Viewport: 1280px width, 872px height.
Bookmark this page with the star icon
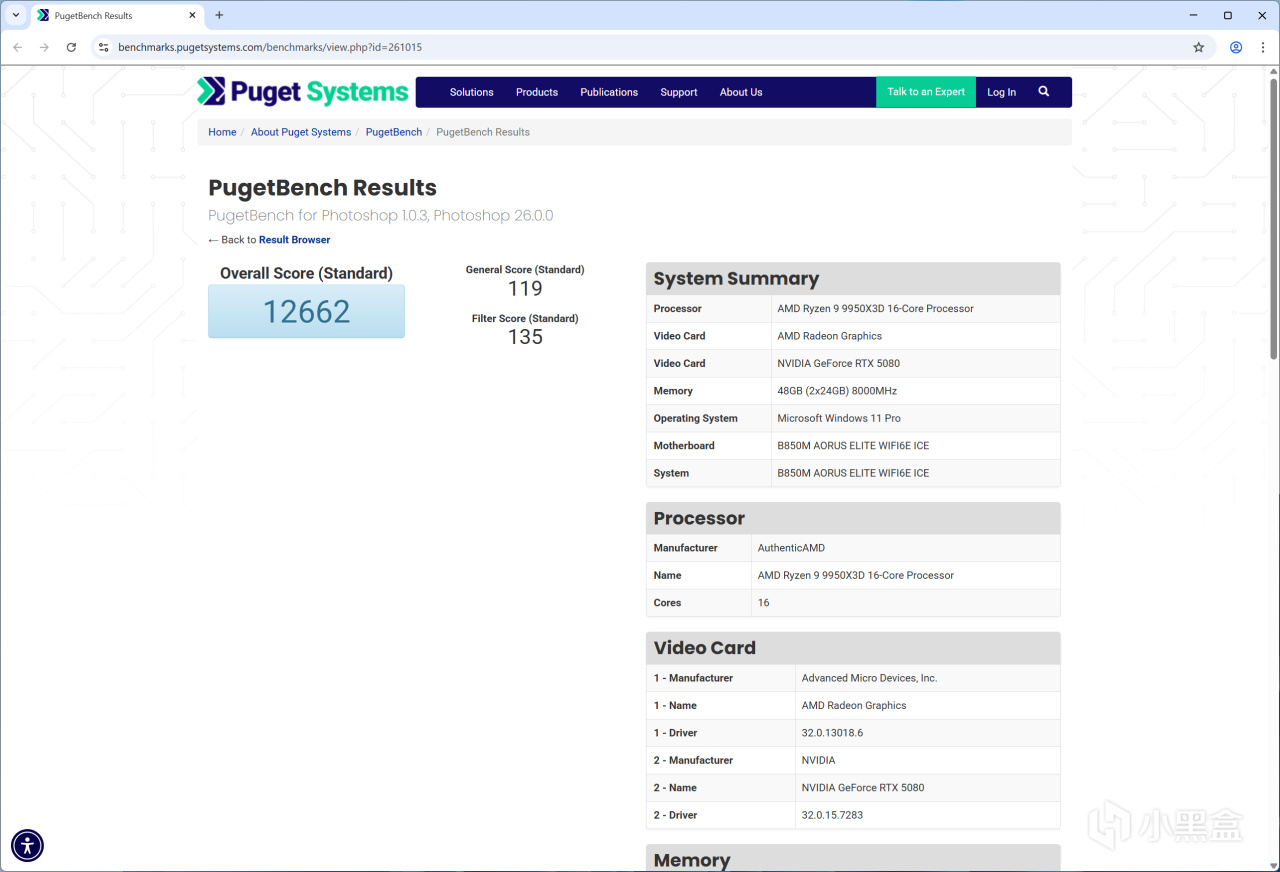(1199, 47)
